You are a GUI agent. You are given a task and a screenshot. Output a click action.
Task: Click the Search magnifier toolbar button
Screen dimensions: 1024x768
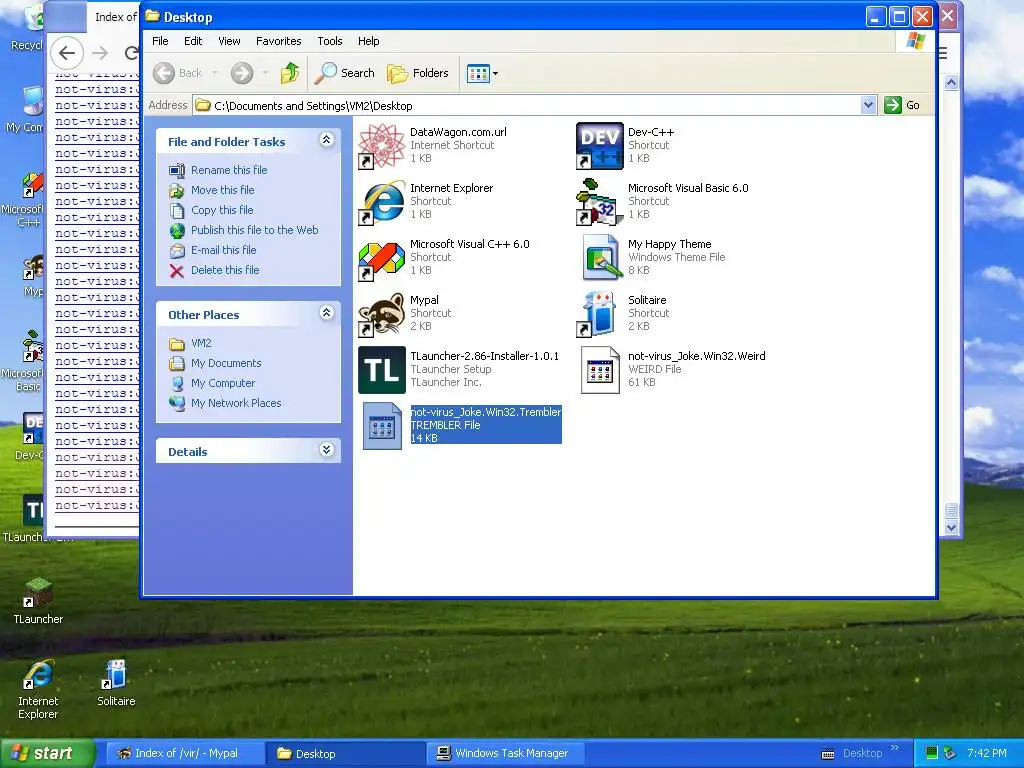pyautogui.click(x=344, y=73)
